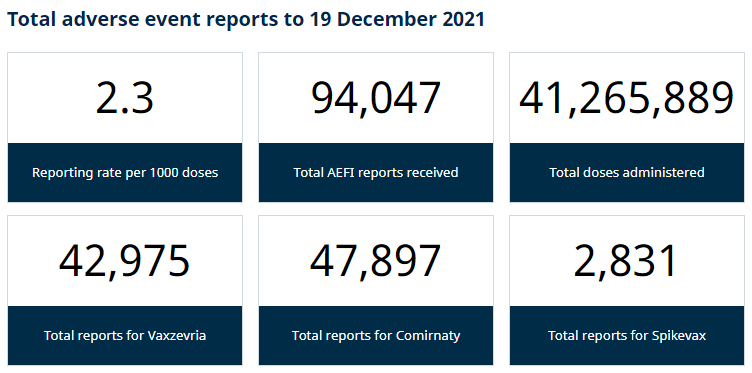
Task: Click the 2,831 Spikevax reports number
Action: tap(625, 262)
